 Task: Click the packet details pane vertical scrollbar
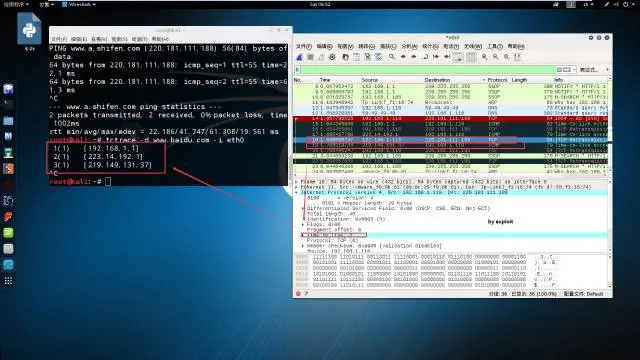610,215
